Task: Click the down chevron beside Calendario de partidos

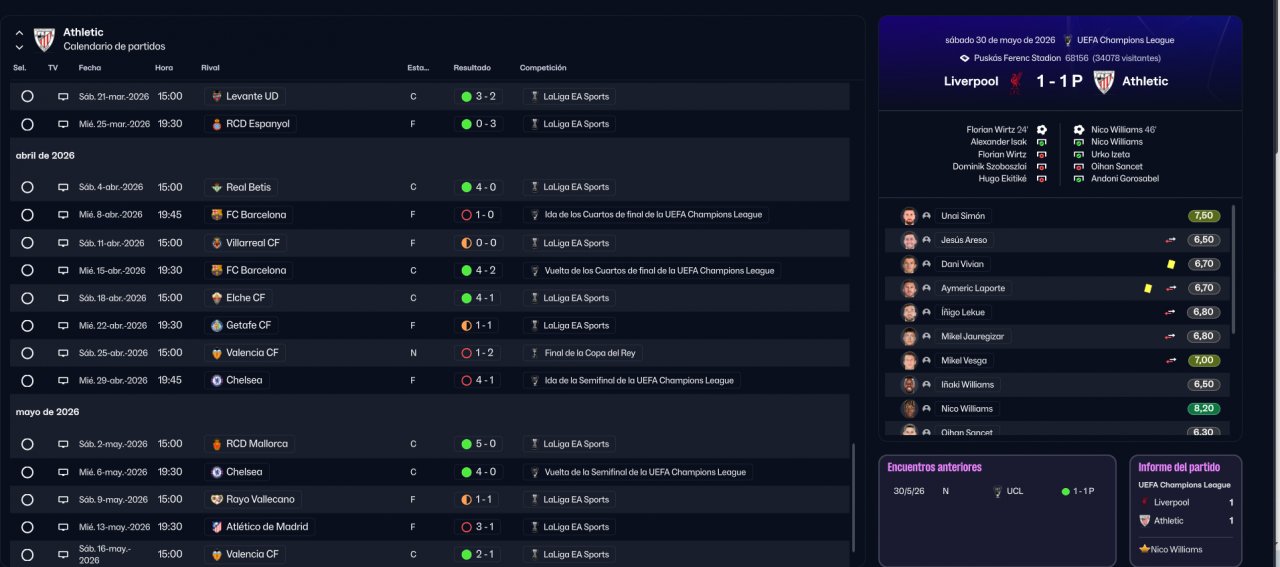Action: [19, 46]
